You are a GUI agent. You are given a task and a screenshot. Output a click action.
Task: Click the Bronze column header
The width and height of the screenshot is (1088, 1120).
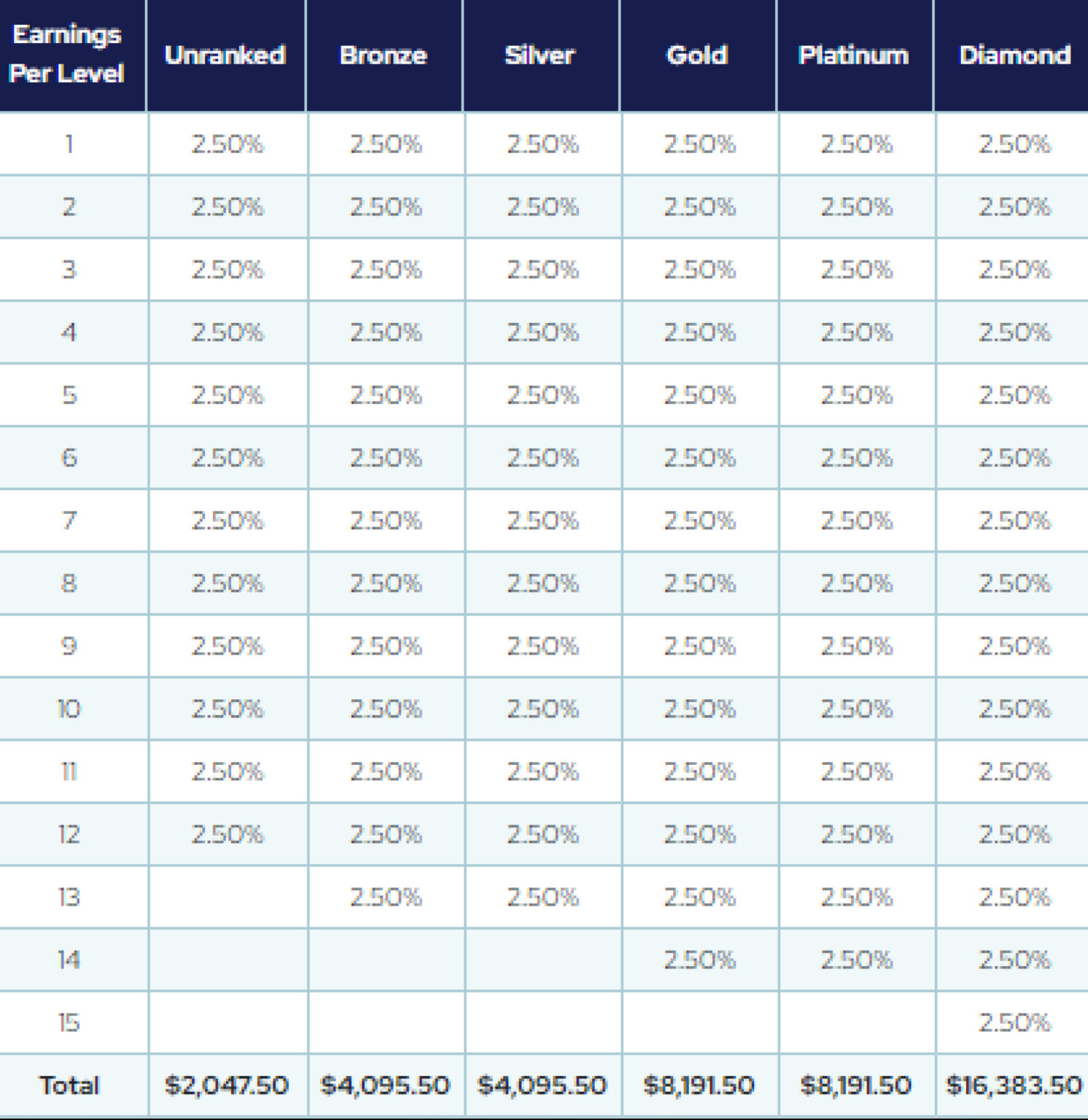point(384,55)
